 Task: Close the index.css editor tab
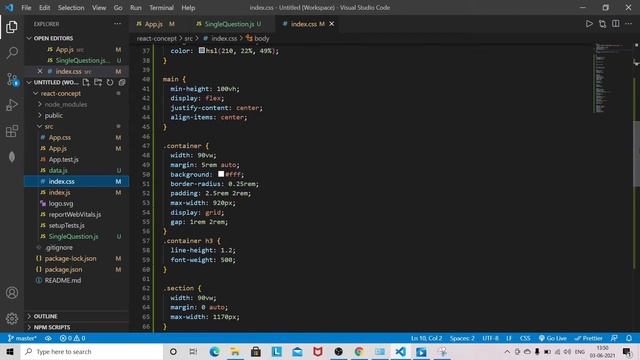[x=332, y=24]
